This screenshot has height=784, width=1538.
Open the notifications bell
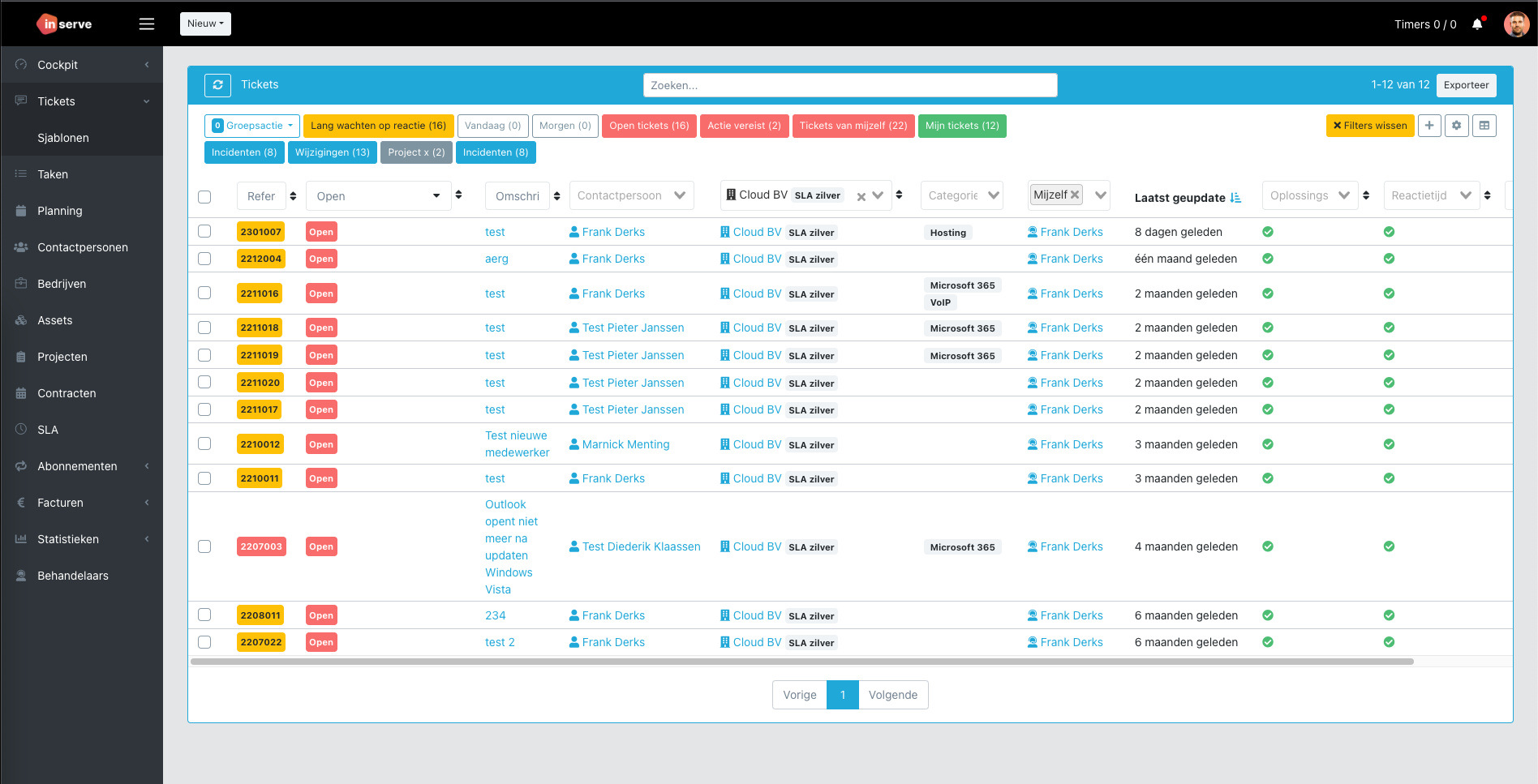point(1476,24)
